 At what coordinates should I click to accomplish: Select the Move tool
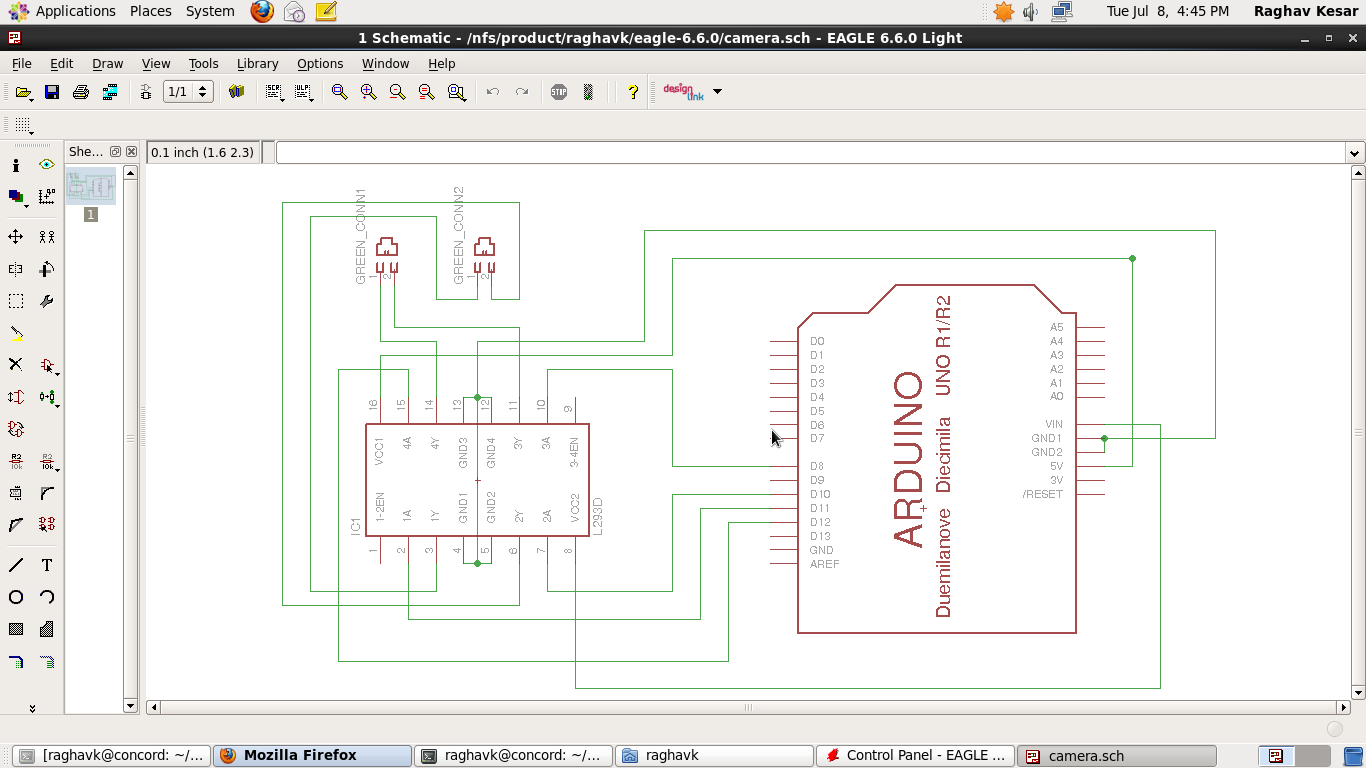pos(16,237)
